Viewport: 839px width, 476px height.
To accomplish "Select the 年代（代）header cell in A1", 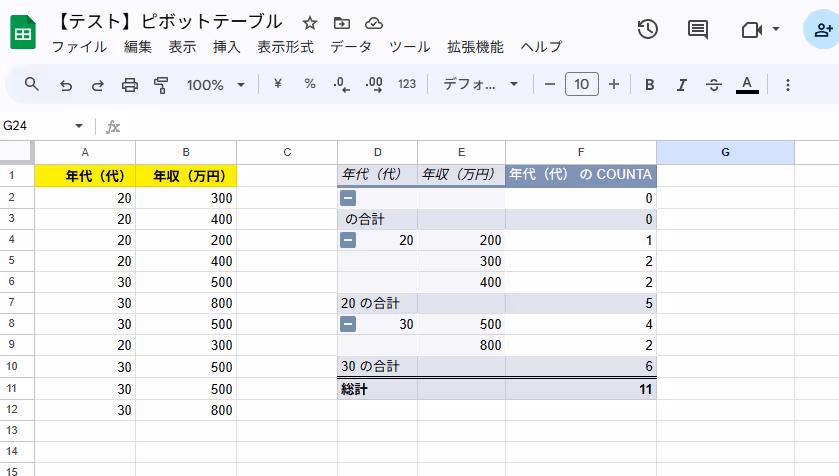I will click(85, 176).
